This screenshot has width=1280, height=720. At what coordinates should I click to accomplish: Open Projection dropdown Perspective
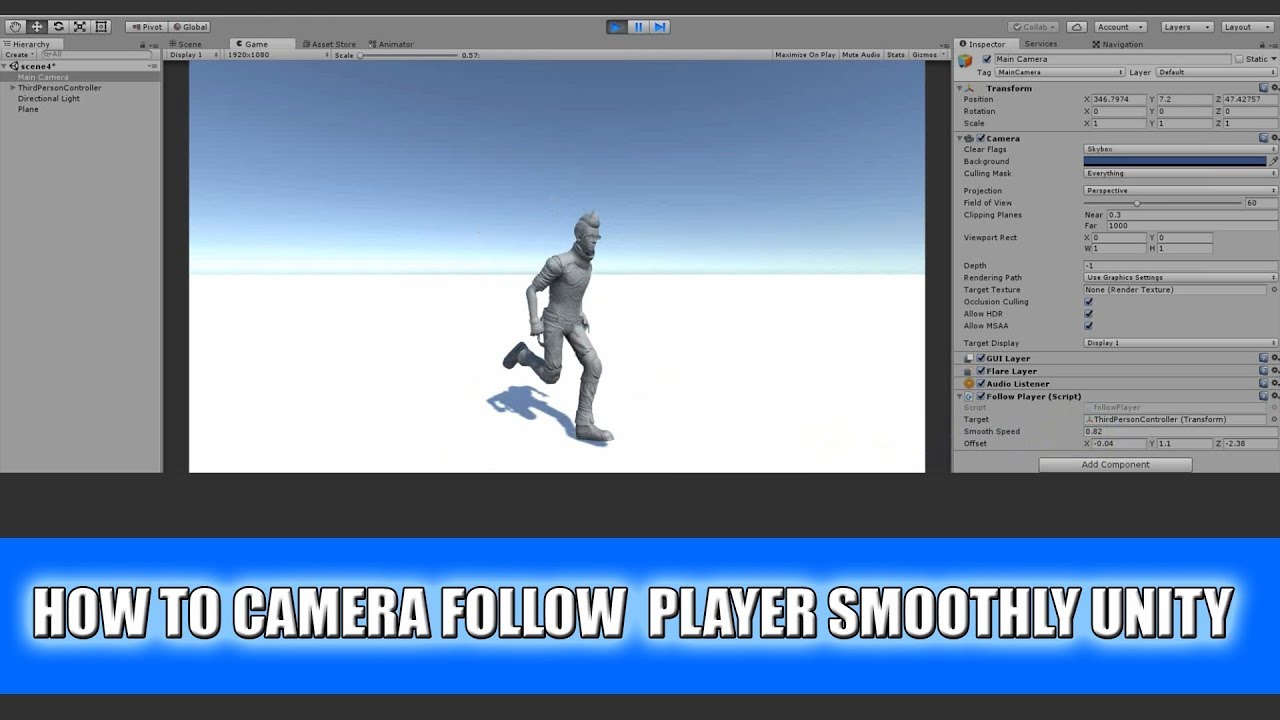click(1181, 190)
